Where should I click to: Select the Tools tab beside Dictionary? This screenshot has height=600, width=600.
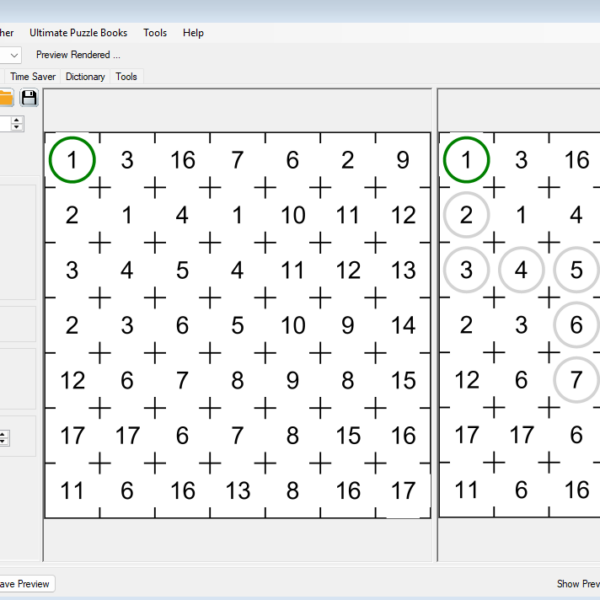pyautogui.click(x=126, y=76)
